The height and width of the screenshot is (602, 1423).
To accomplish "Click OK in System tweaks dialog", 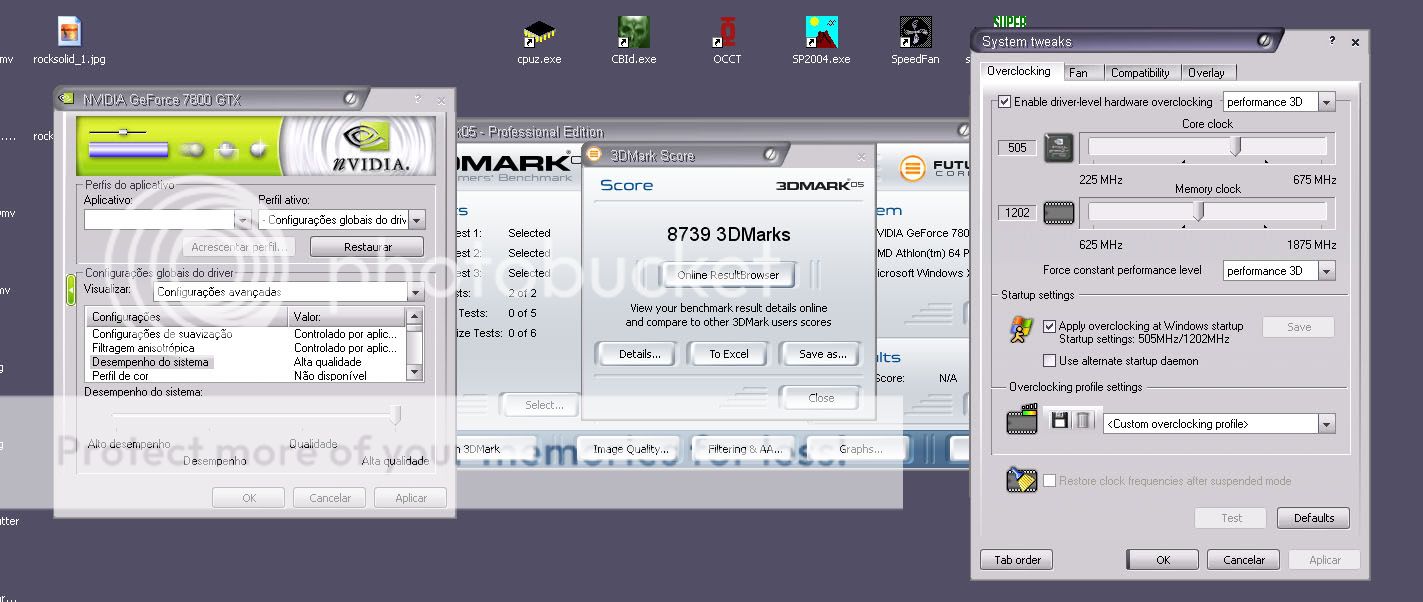I will pos(1162,560).
